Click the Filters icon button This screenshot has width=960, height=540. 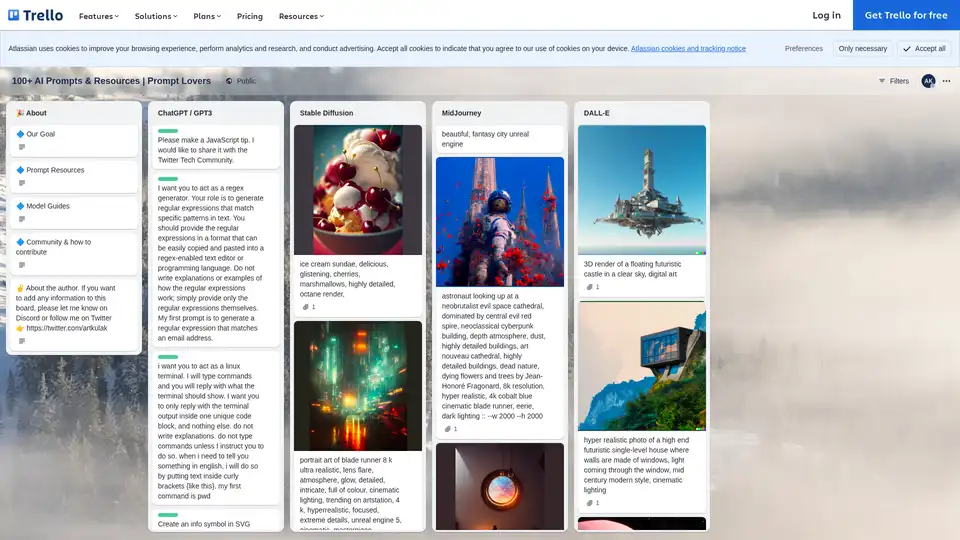tap(882, 81)
